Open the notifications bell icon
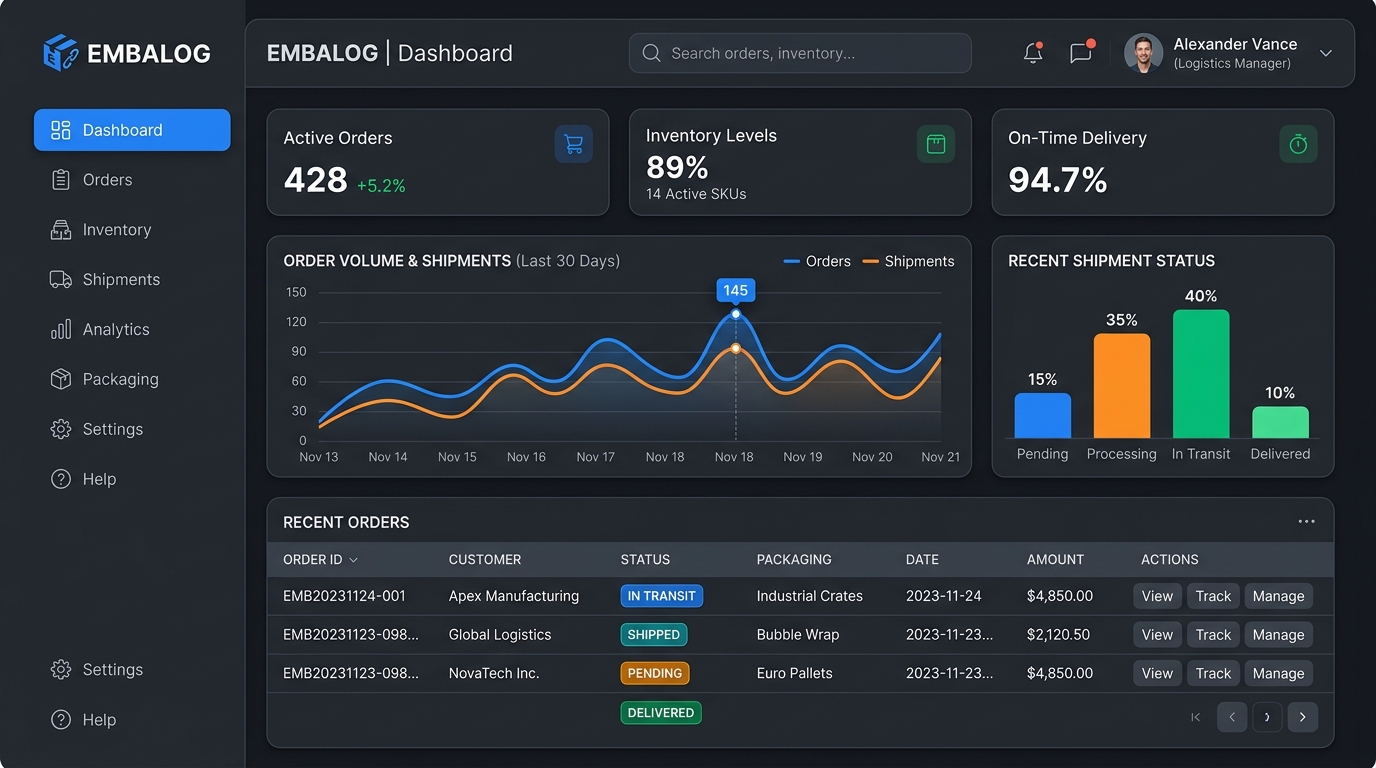This screenshot has width=1376, height=768. 1033,53
